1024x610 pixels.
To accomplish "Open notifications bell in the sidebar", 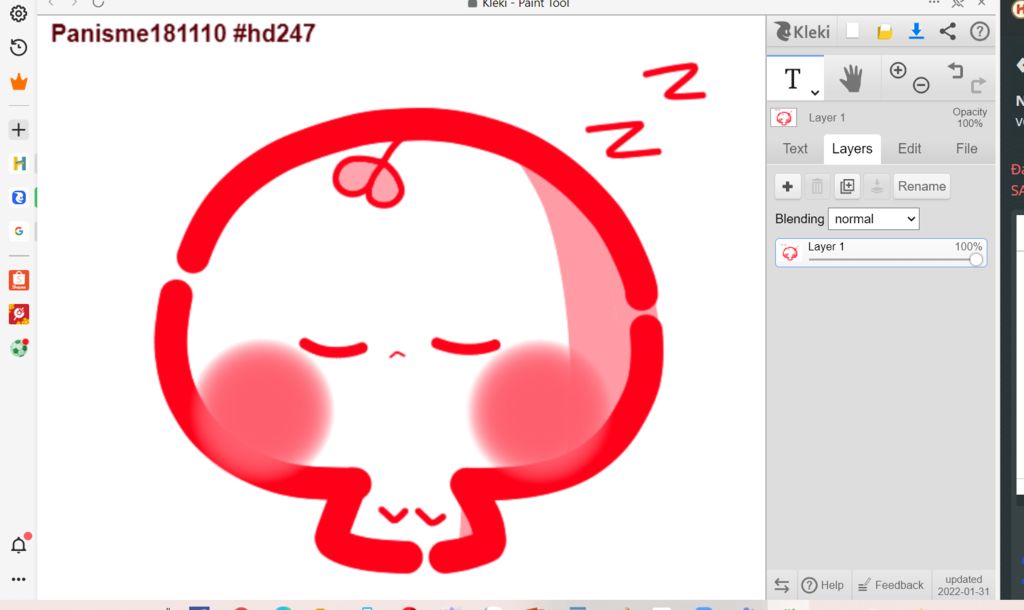I will point(19,545).
